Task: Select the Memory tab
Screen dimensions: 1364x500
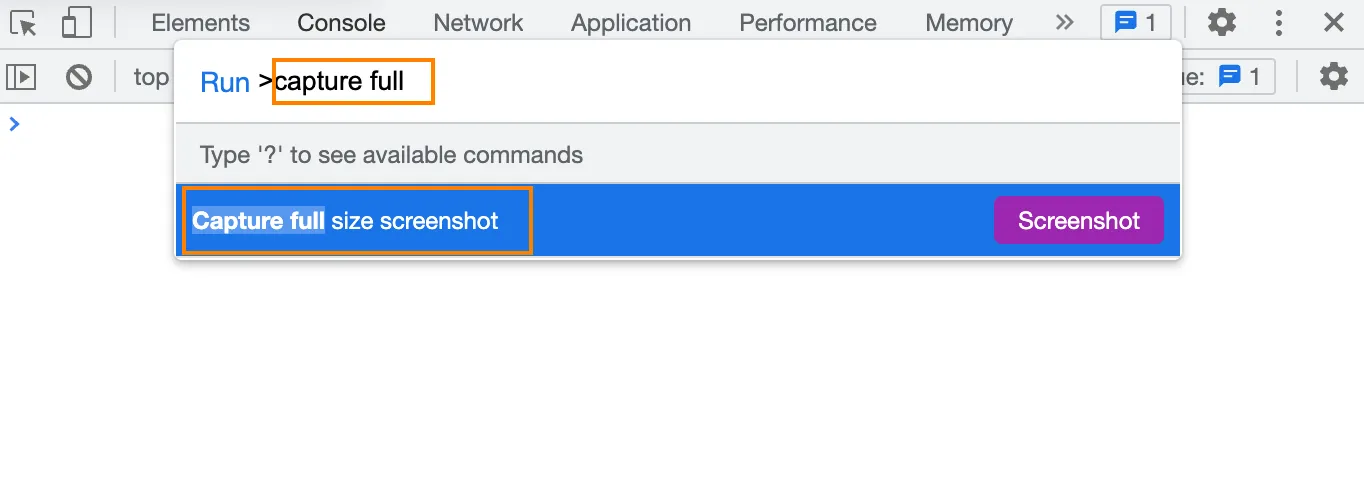Action: point(969,22)
